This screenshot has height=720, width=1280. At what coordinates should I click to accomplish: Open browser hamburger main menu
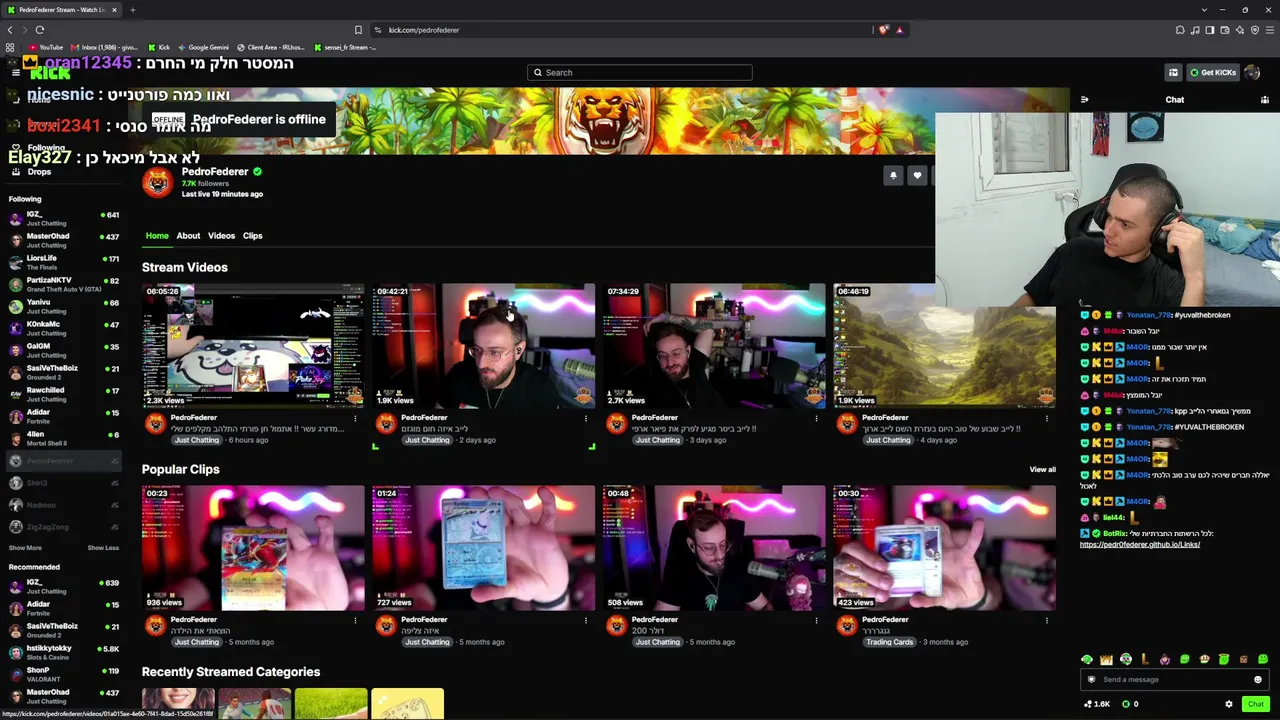click(1270, 30)
